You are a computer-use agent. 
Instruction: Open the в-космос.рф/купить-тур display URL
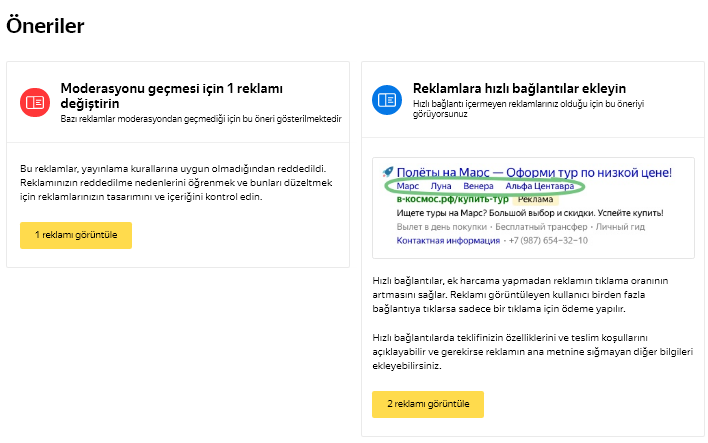453,200
